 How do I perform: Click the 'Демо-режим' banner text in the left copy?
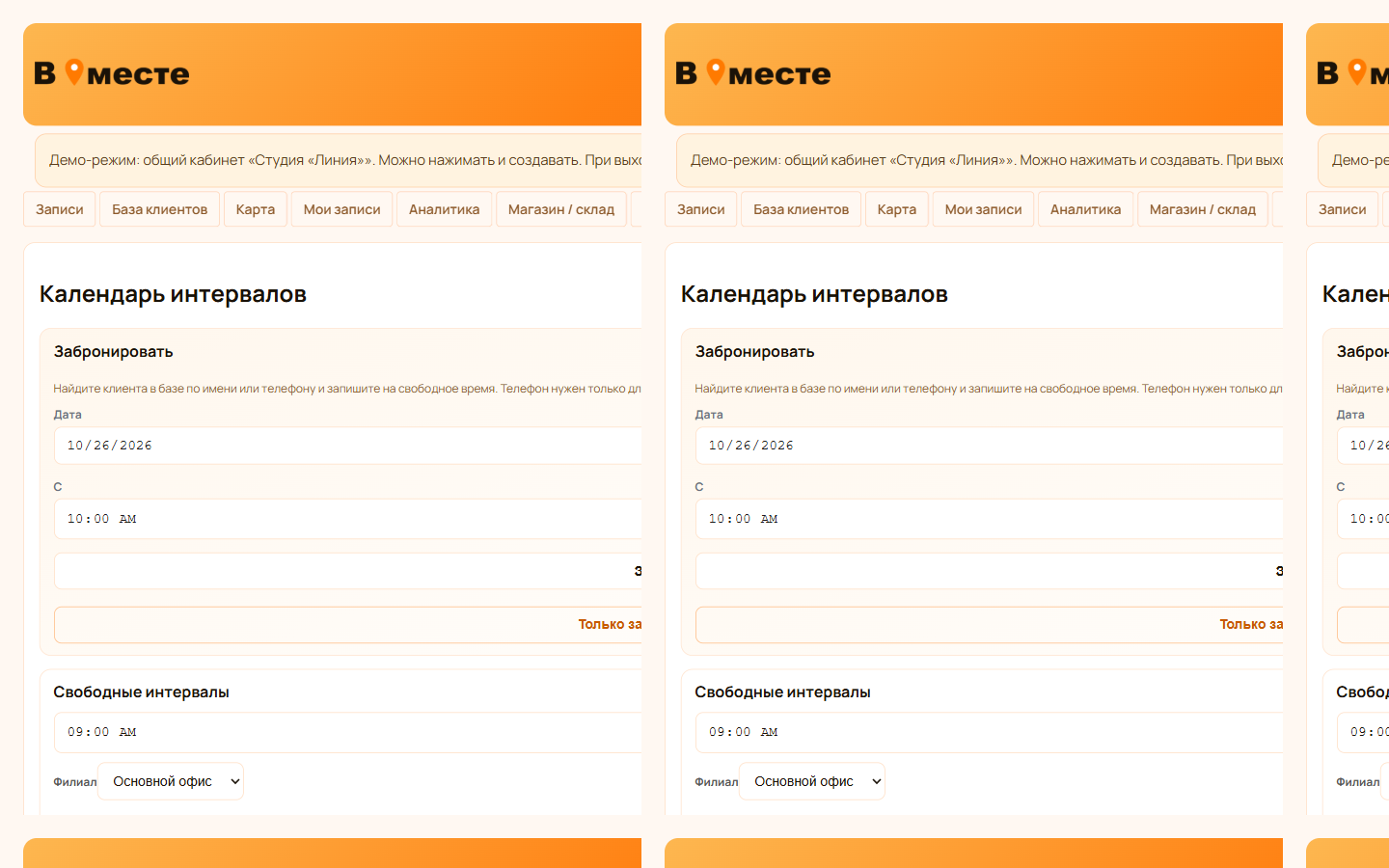tap(345, 160)
